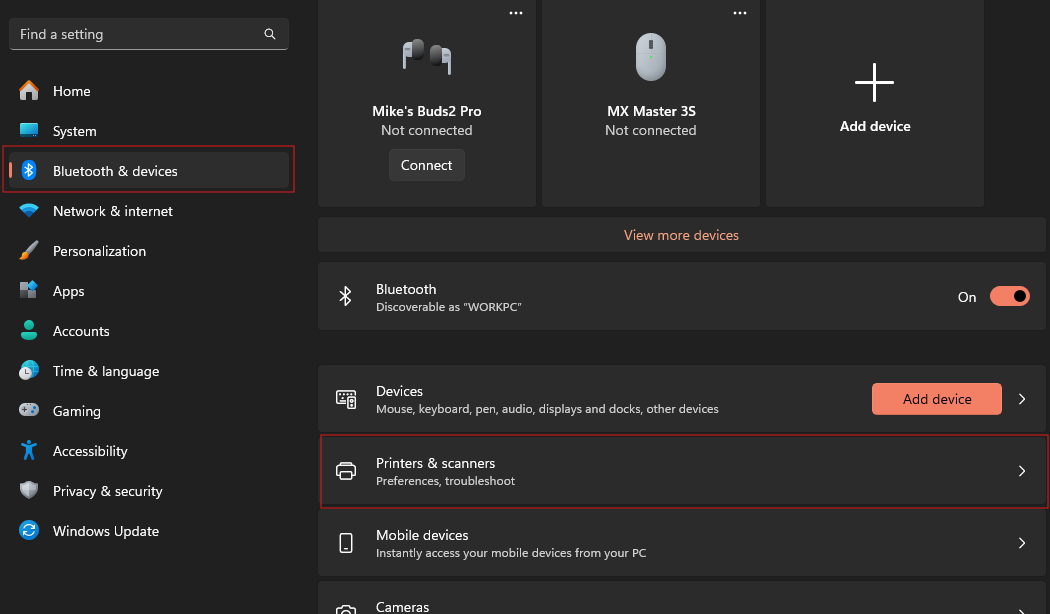Click the Accessibility figure icon
This screenshot has width=1050, height=614.
click(x=29, y=450)
